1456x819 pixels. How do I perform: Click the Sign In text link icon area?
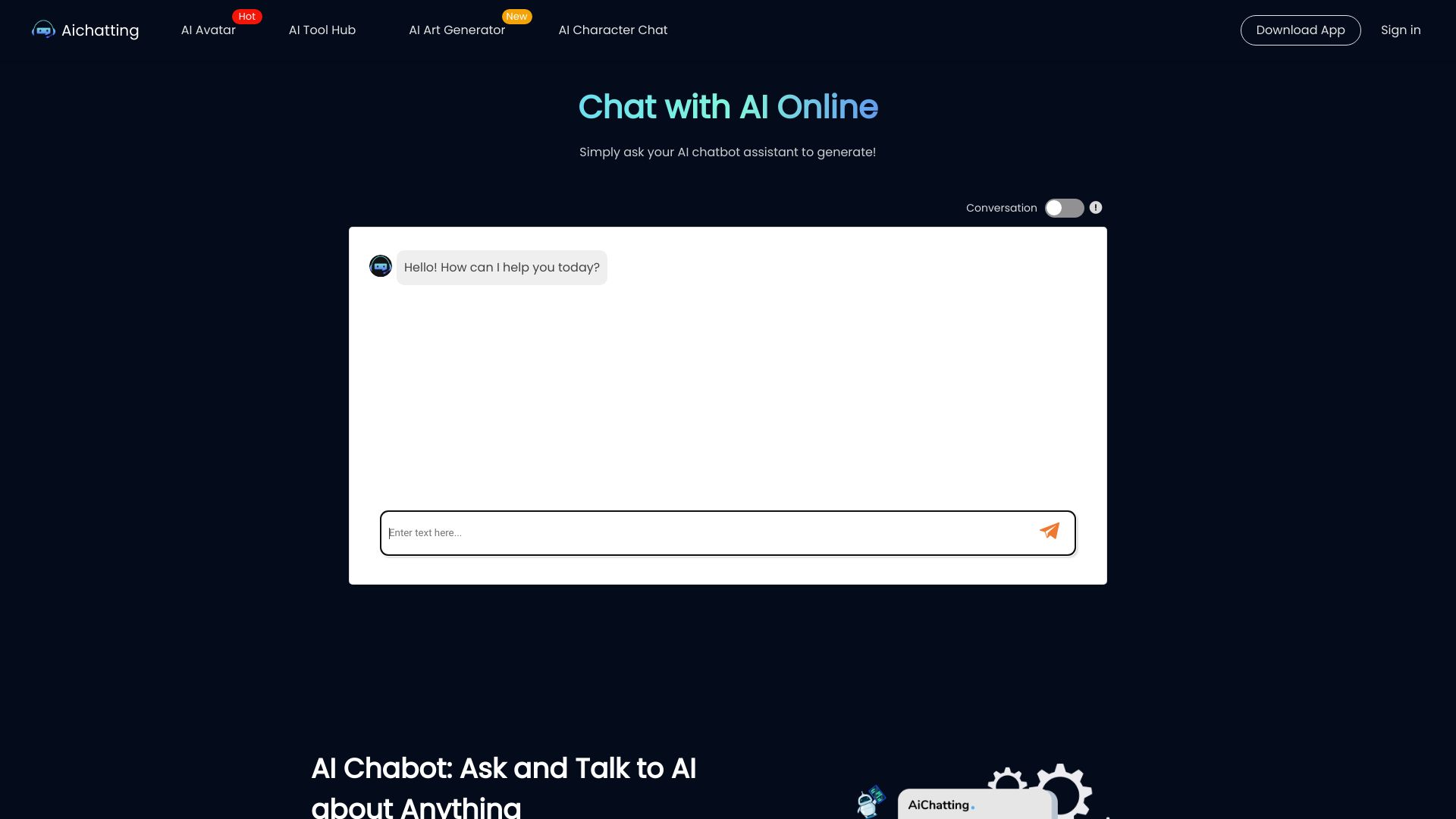pos(1400,30)
